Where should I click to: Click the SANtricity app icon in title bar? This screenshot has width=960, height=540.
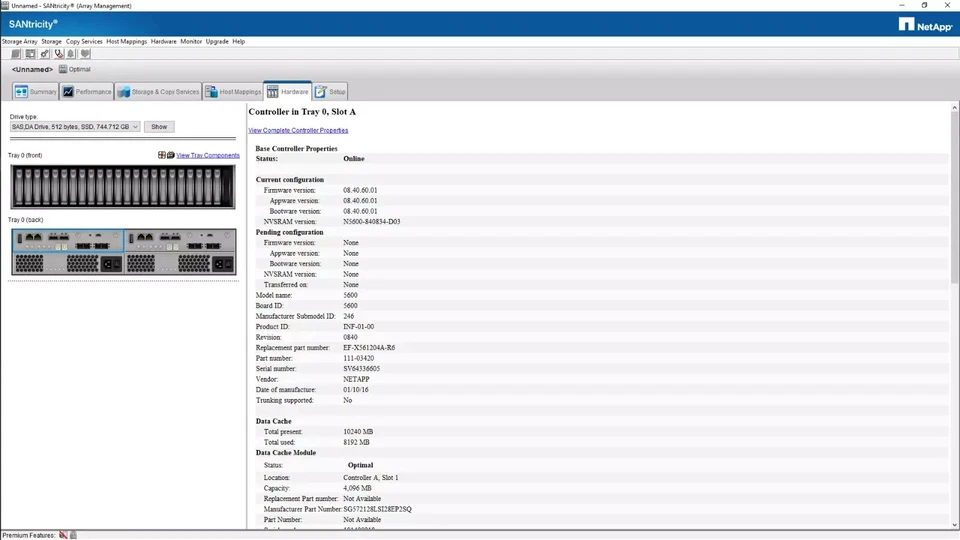(5, 6)
